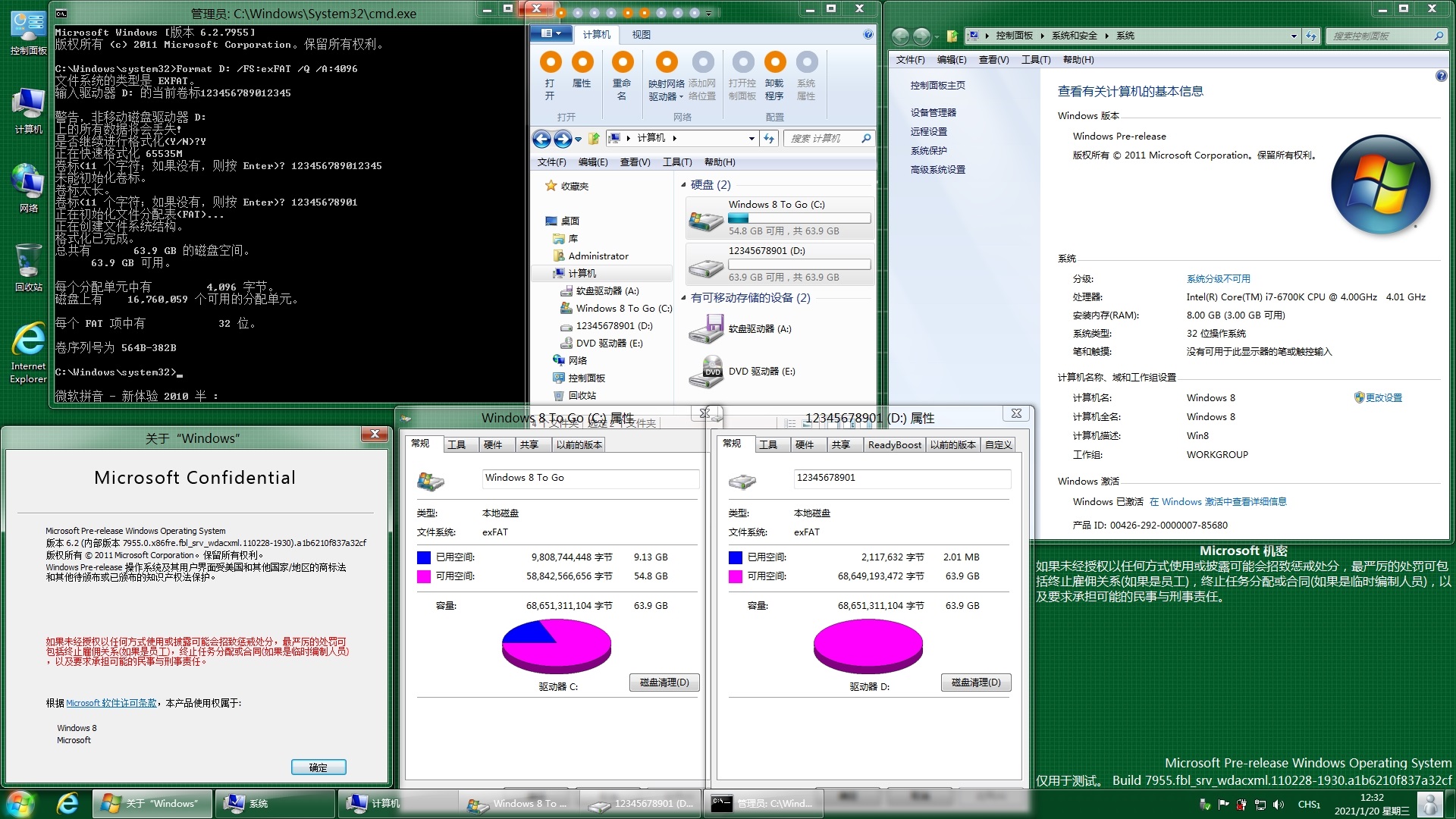Click the volume speaker tray icon
The image size is (1456, 819).
click(x=1279, y=805)
